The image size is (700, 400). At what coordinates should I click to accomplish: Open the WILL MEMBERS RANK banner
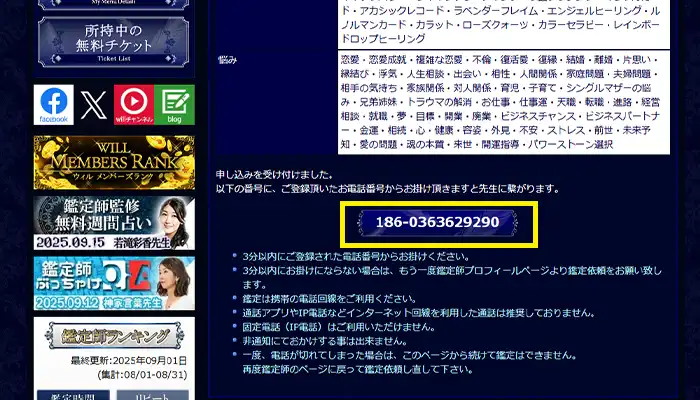click(x=113, y=162)
